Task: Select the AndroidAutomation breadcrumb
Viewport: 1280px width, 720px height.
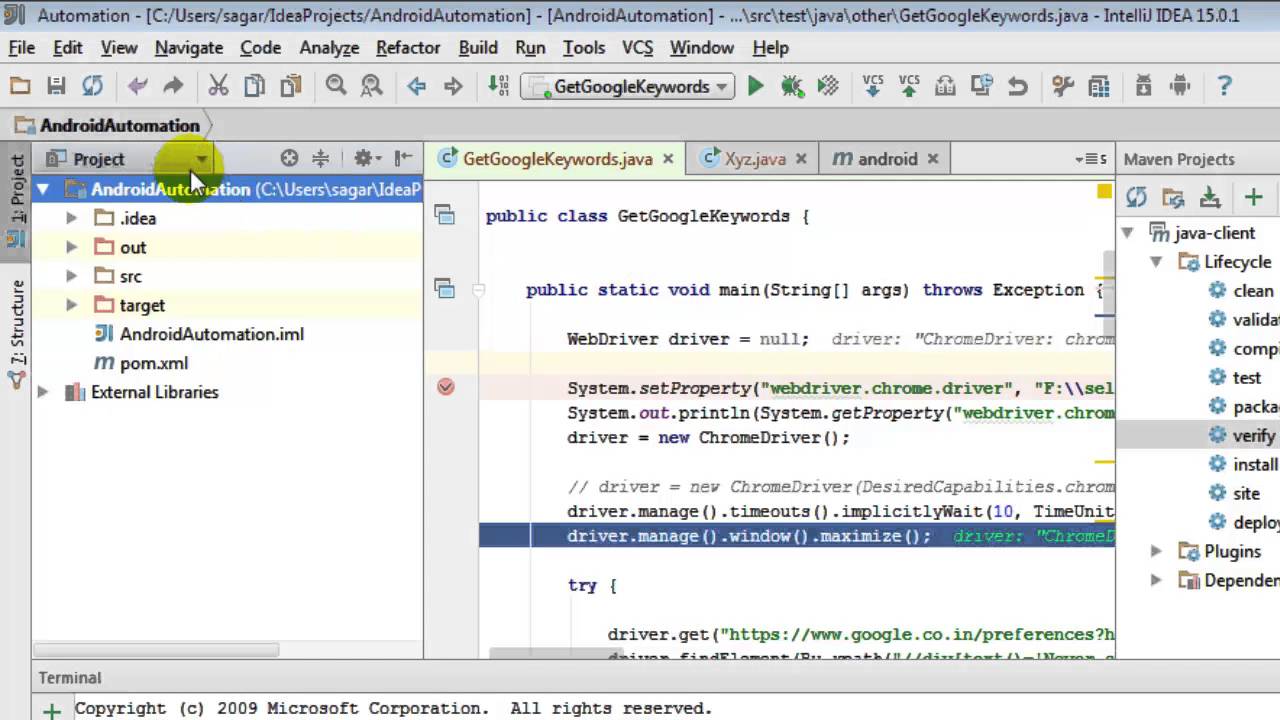Action: click(x=120, y=125)
